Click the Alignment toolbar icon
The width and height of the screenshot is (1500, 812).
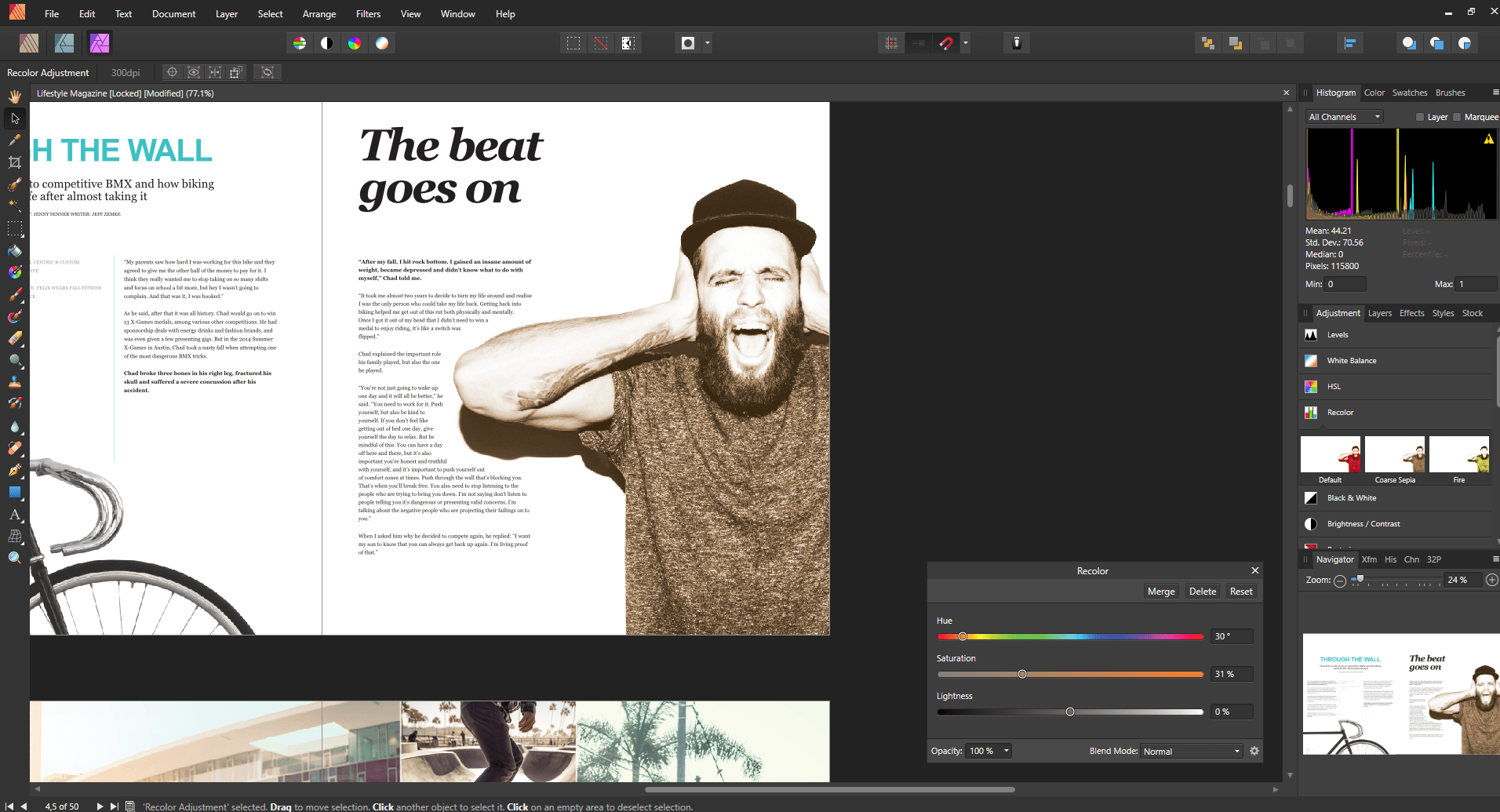(1350, 43)
